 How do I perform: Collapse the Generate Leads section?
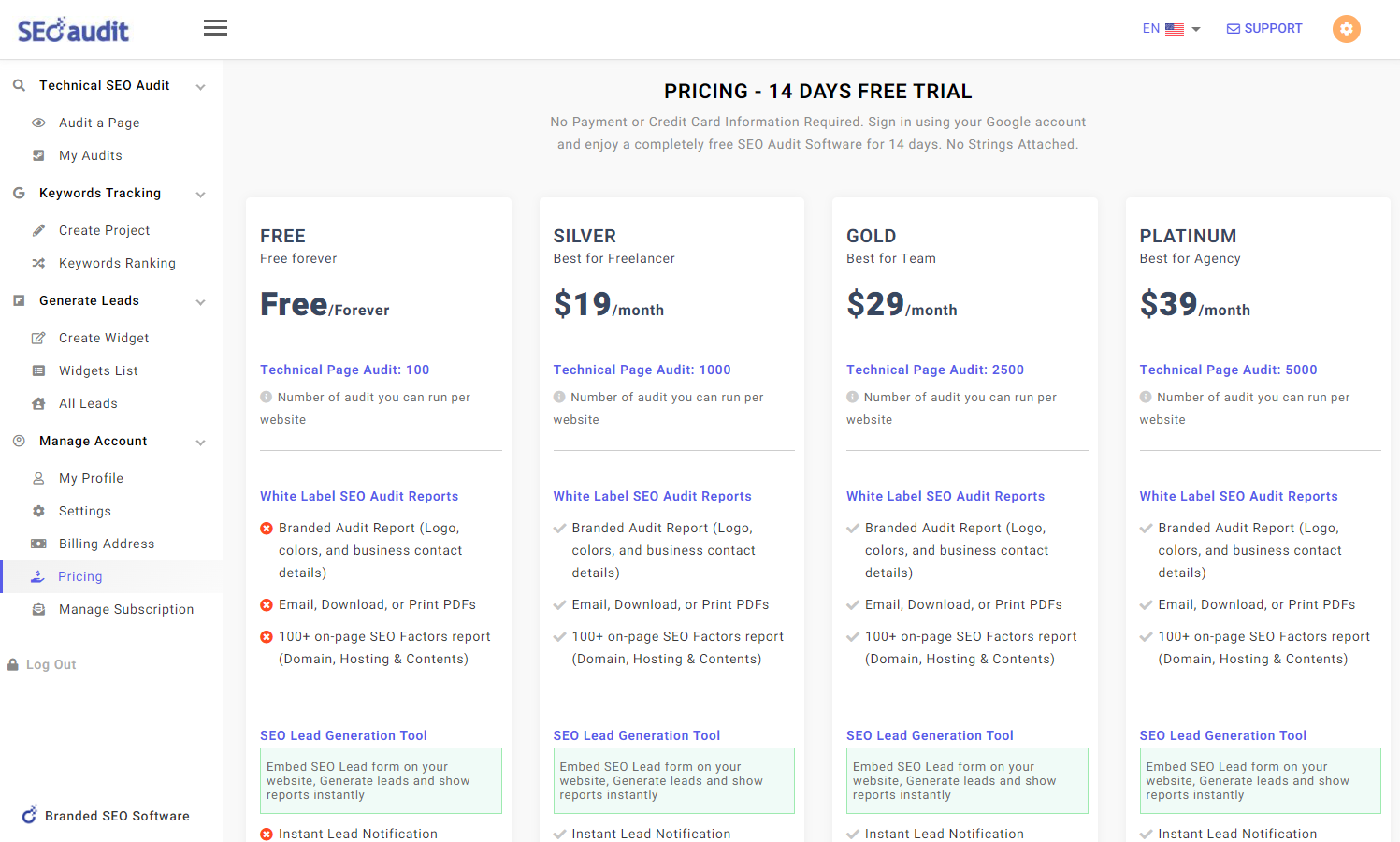point(200,301)
